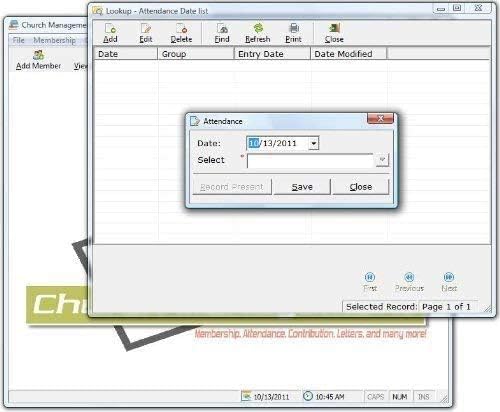Click the Record Present button

point(232,187)
